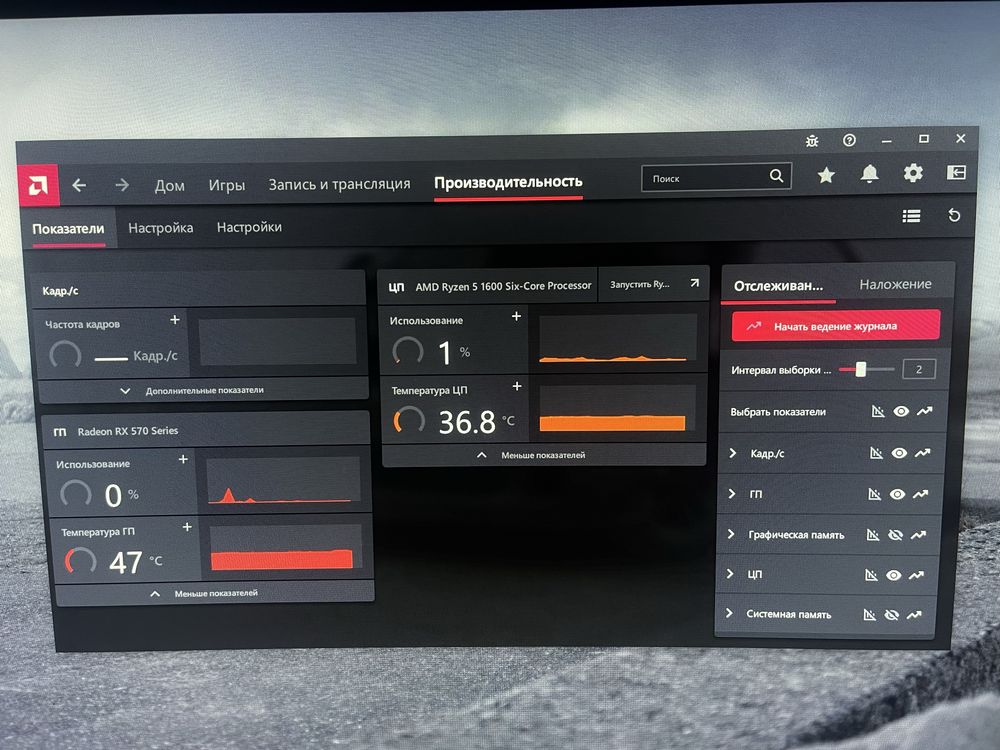Image resolution: width=1000 pixels, height=750 pixels.
Task: Click trend arrow icon in ЦП row
Action: point(916,575)
